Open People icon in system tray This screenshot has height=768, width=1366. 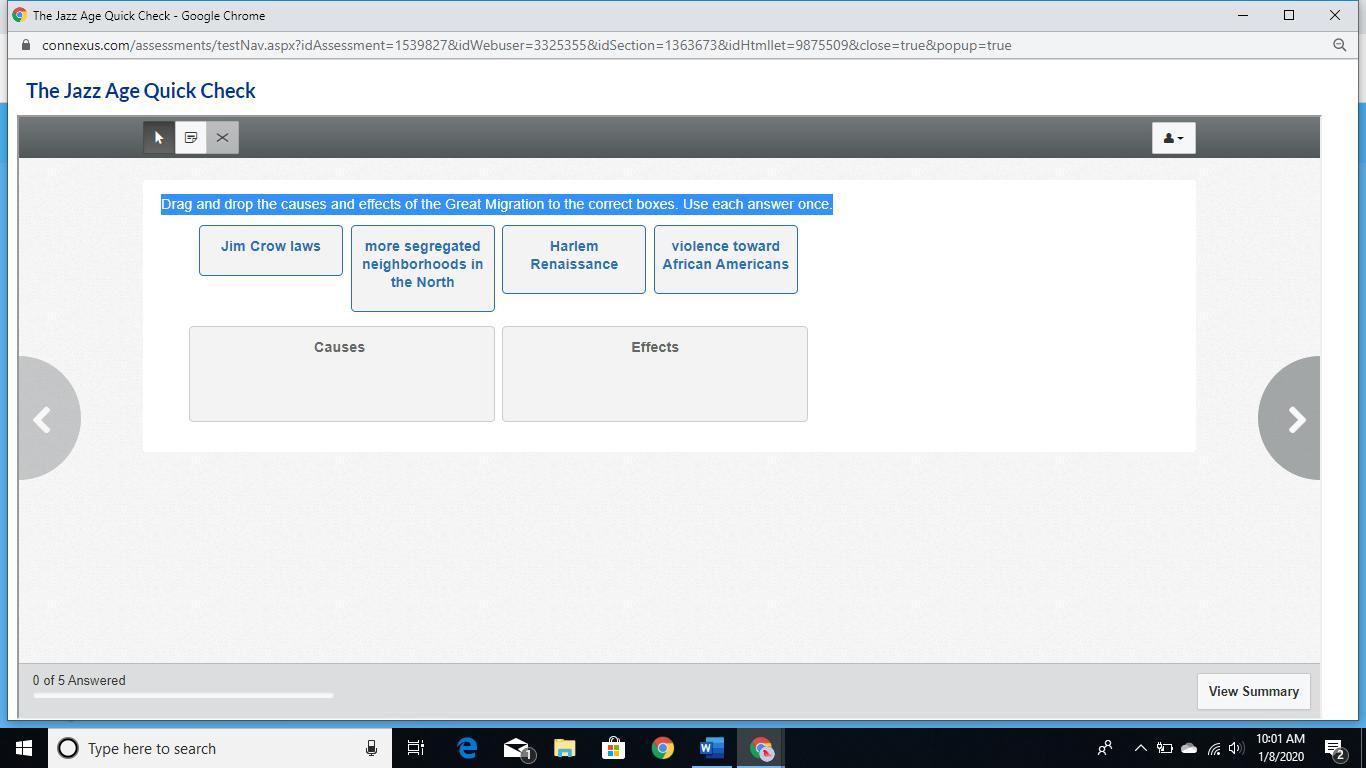tap(1105, 748)
